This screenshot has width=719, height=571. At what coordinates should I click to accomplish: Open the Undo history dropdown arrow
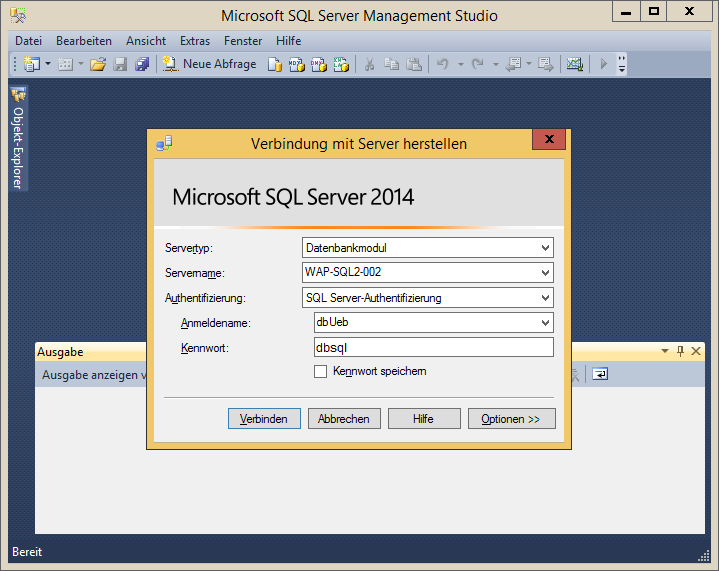[461, 64]
